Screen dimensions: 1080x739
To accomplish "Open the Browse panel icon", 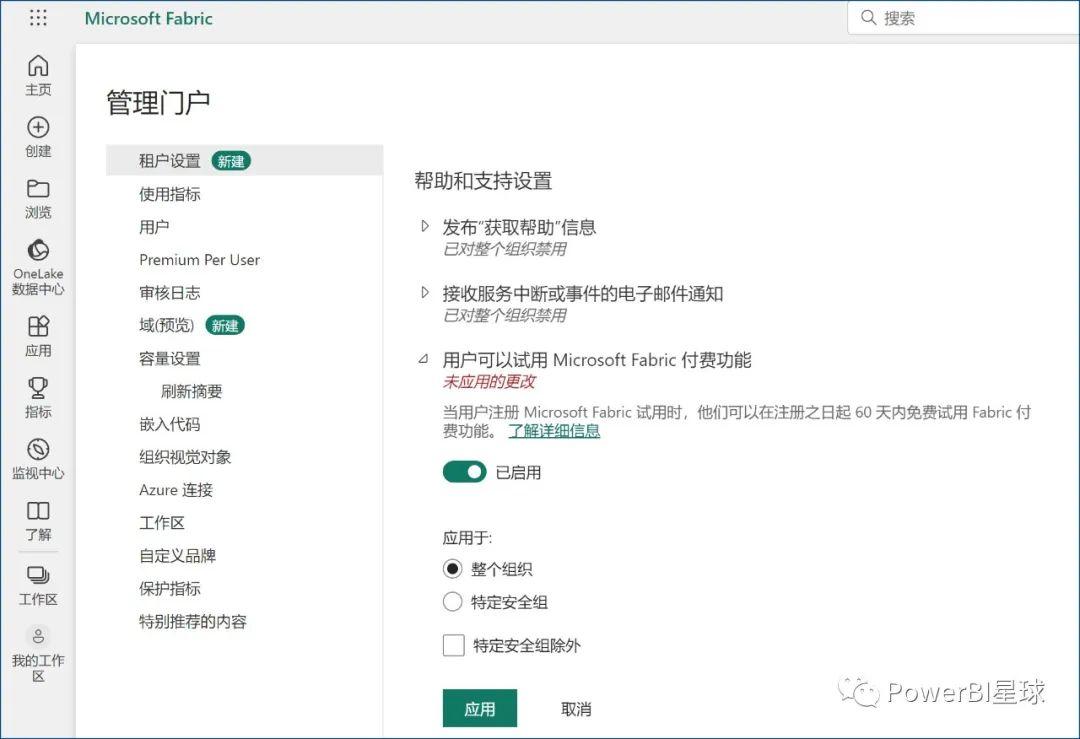I will [x=38, y=195].
